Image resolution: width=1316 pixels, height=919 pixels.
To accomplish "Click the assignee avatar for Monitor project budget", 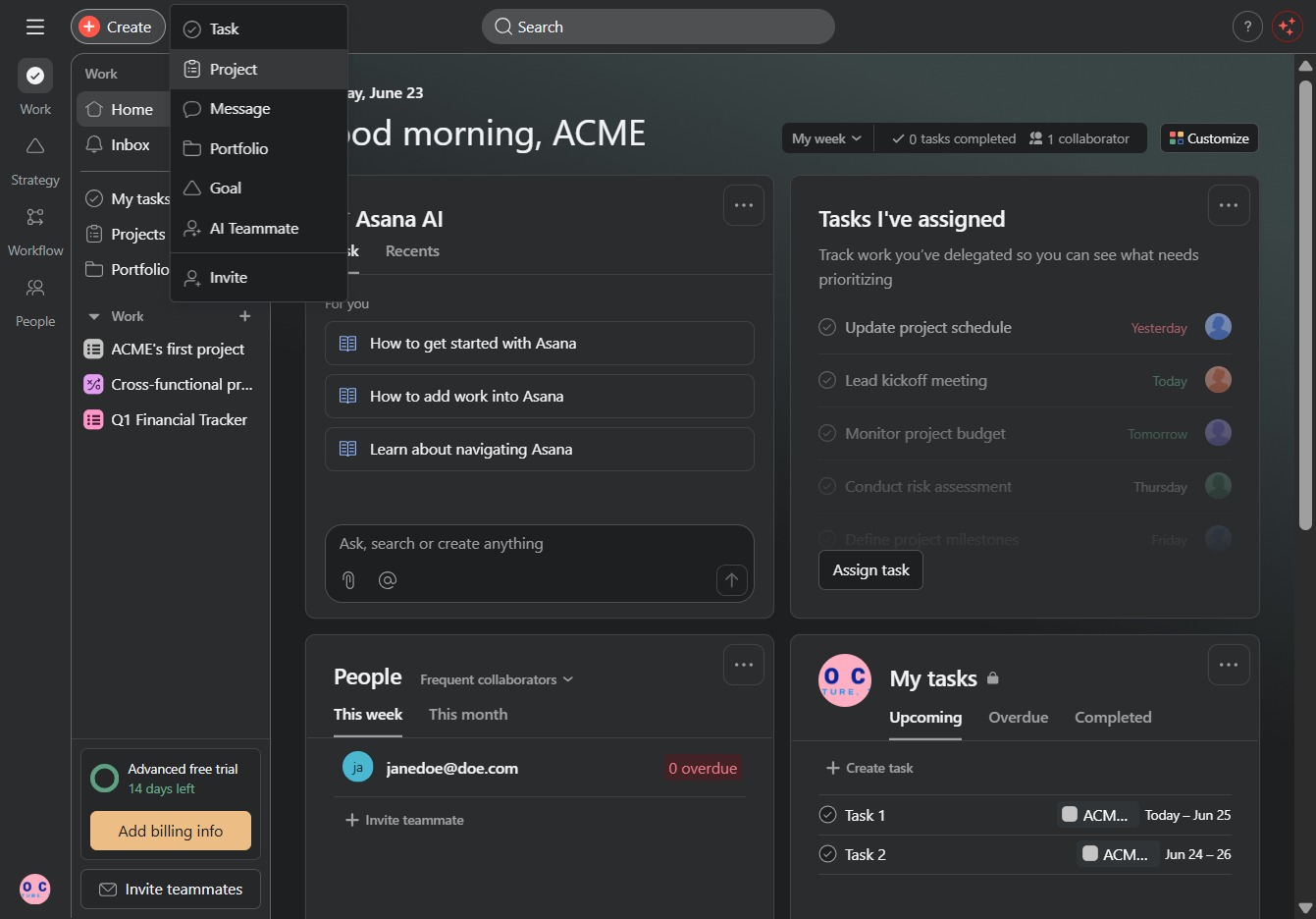I will (1218, 433).
